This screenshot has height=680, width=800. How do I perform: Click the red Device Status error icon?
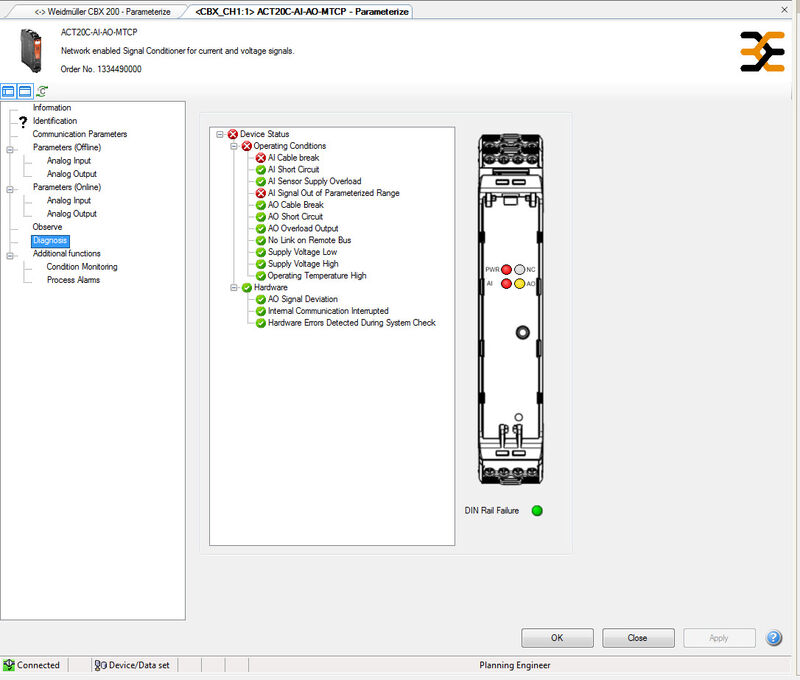point(233,134)
